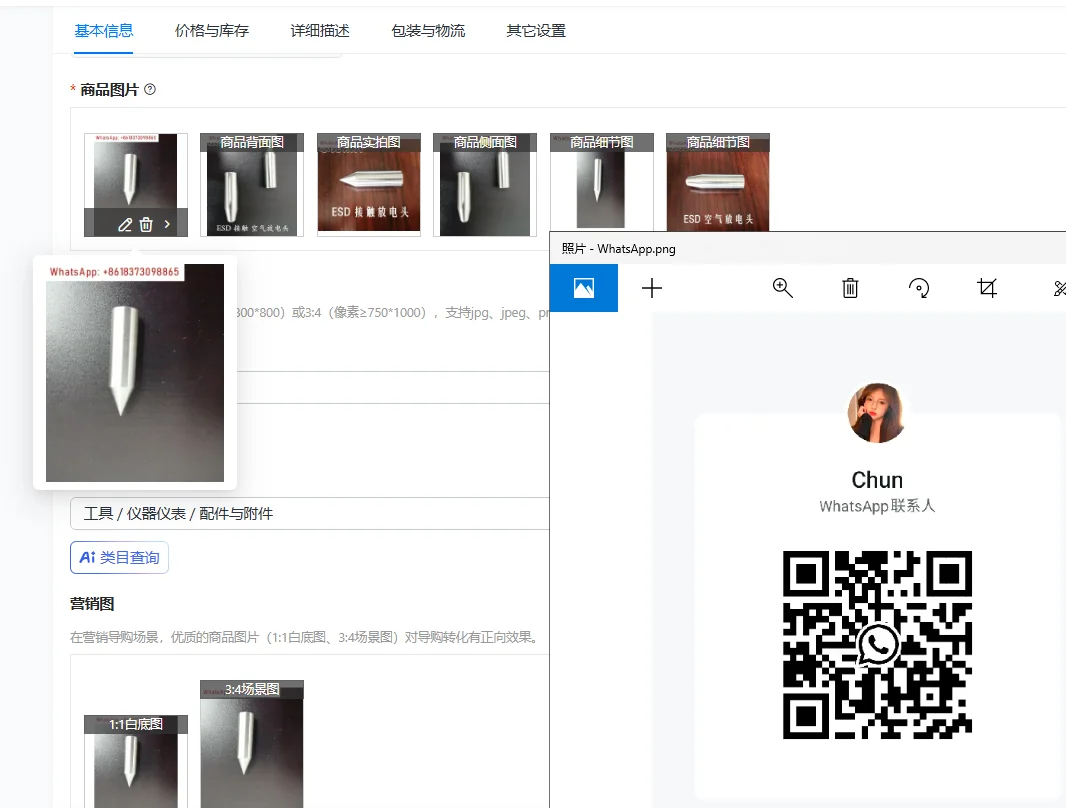The width and height of the screenshot is (1066, 808).
Task: Click the 照片 - WhatsApp.png title bar
Action: coord(808,249)
